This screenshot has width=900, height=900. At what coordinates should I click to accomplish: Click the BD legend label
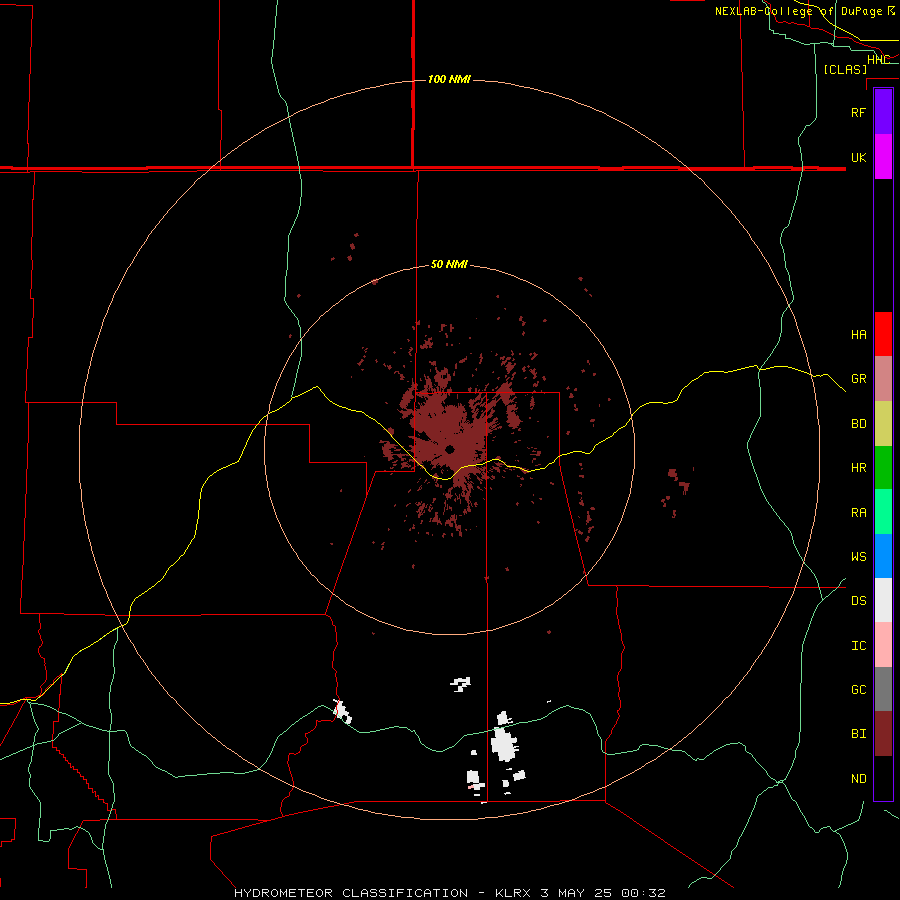tap(858, 424)
